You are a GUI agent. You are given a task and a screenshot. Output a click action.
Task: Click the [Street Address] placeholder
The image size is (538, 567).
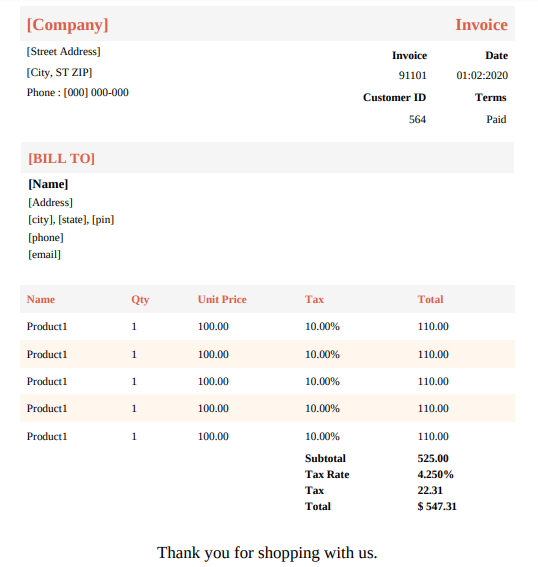pyautogui.click(x=64, y=51)
